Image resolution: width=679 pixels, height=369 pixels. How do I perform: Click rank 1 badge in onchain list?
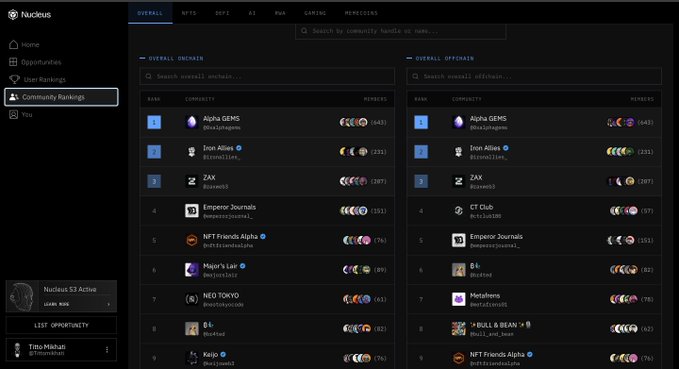point(154,122)
